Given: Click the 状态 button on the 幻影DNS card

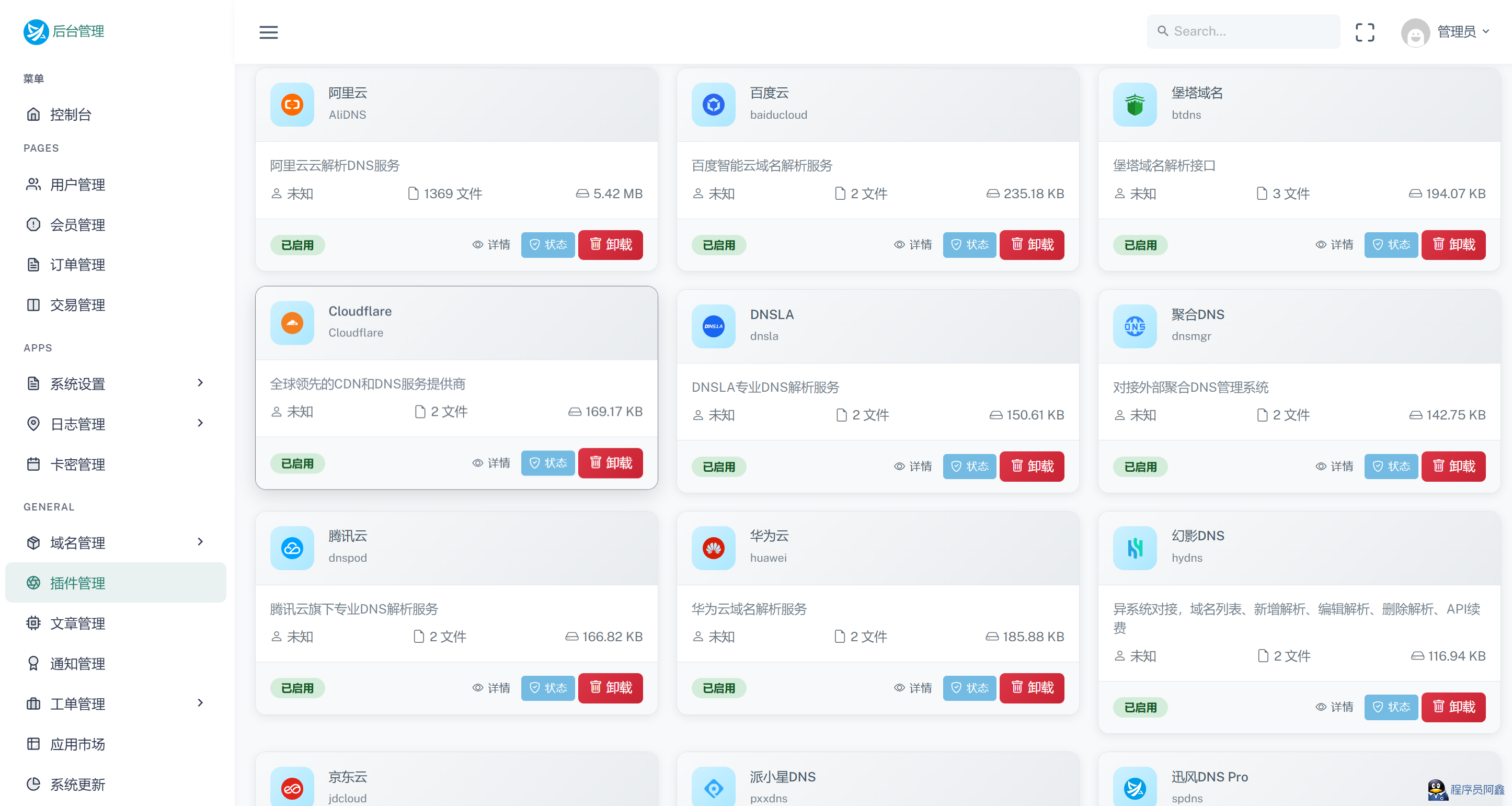Looking at the screenshot, I should click(x=1391, y=707).
